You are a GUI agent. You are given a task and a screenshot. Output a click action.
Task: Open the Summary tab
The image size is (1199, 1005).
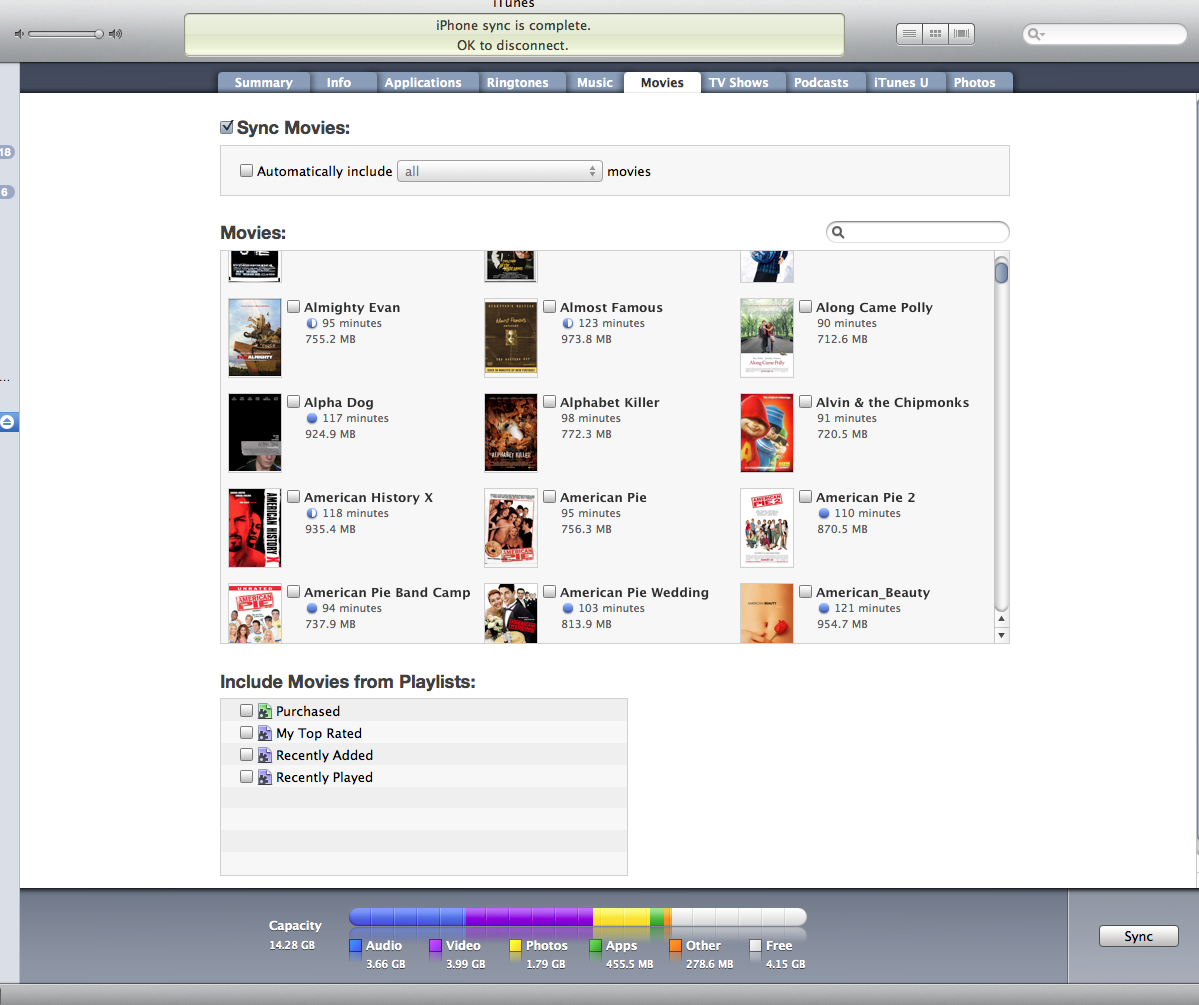(264, 83)
